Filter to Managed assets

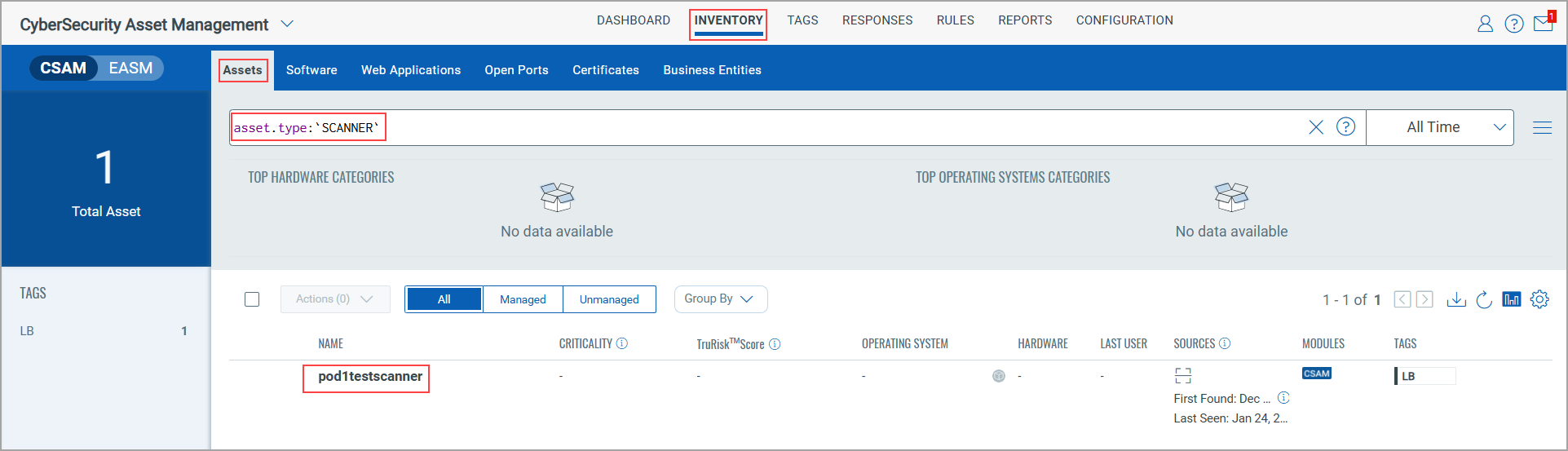click(523, 299)
